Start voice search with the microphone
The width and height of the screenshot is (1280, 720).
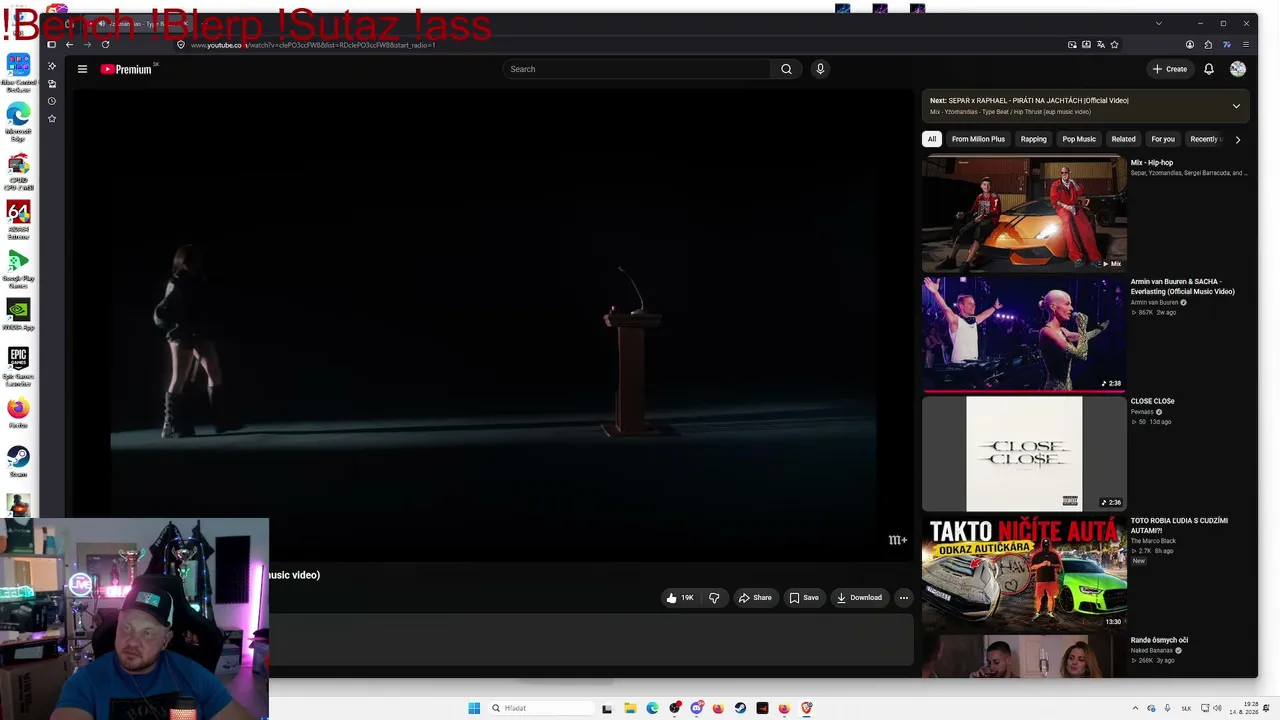click(x=820, y=69)
